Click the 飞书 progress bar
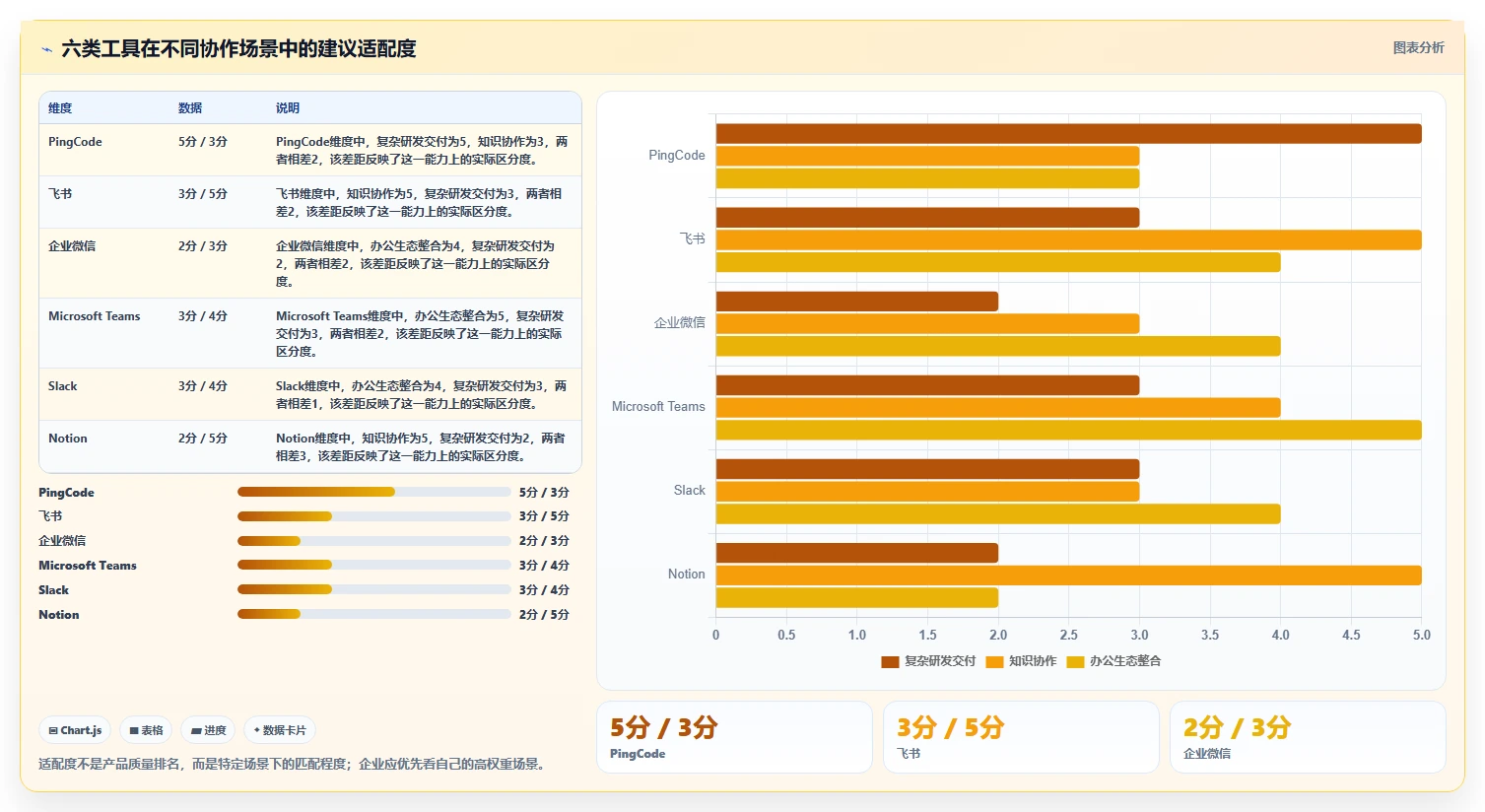Viewport: 1485px width, 812px height. click(x=374, y=516)
